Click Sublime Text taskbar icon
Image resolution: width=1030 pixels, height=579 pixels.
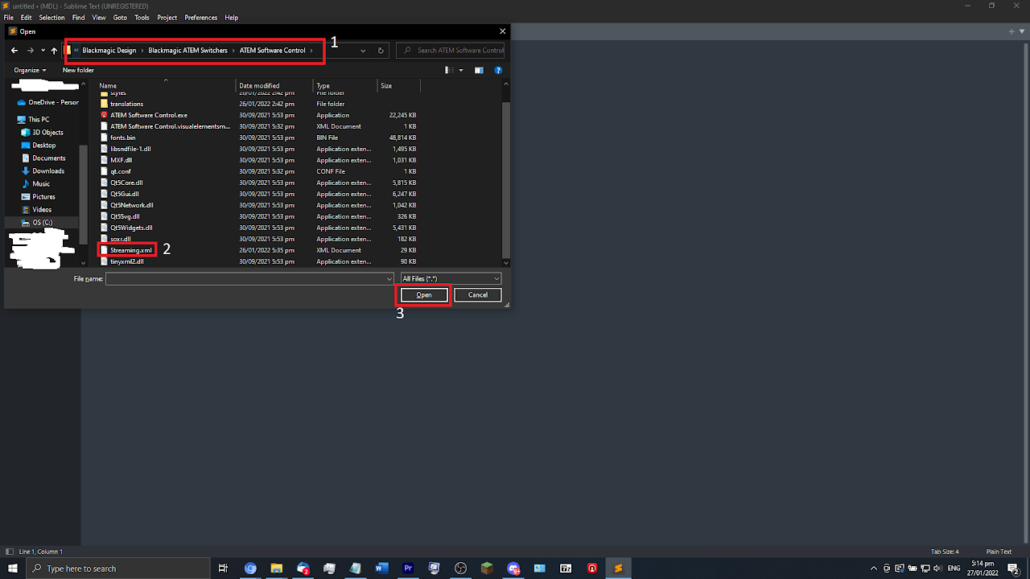(618, 568)
